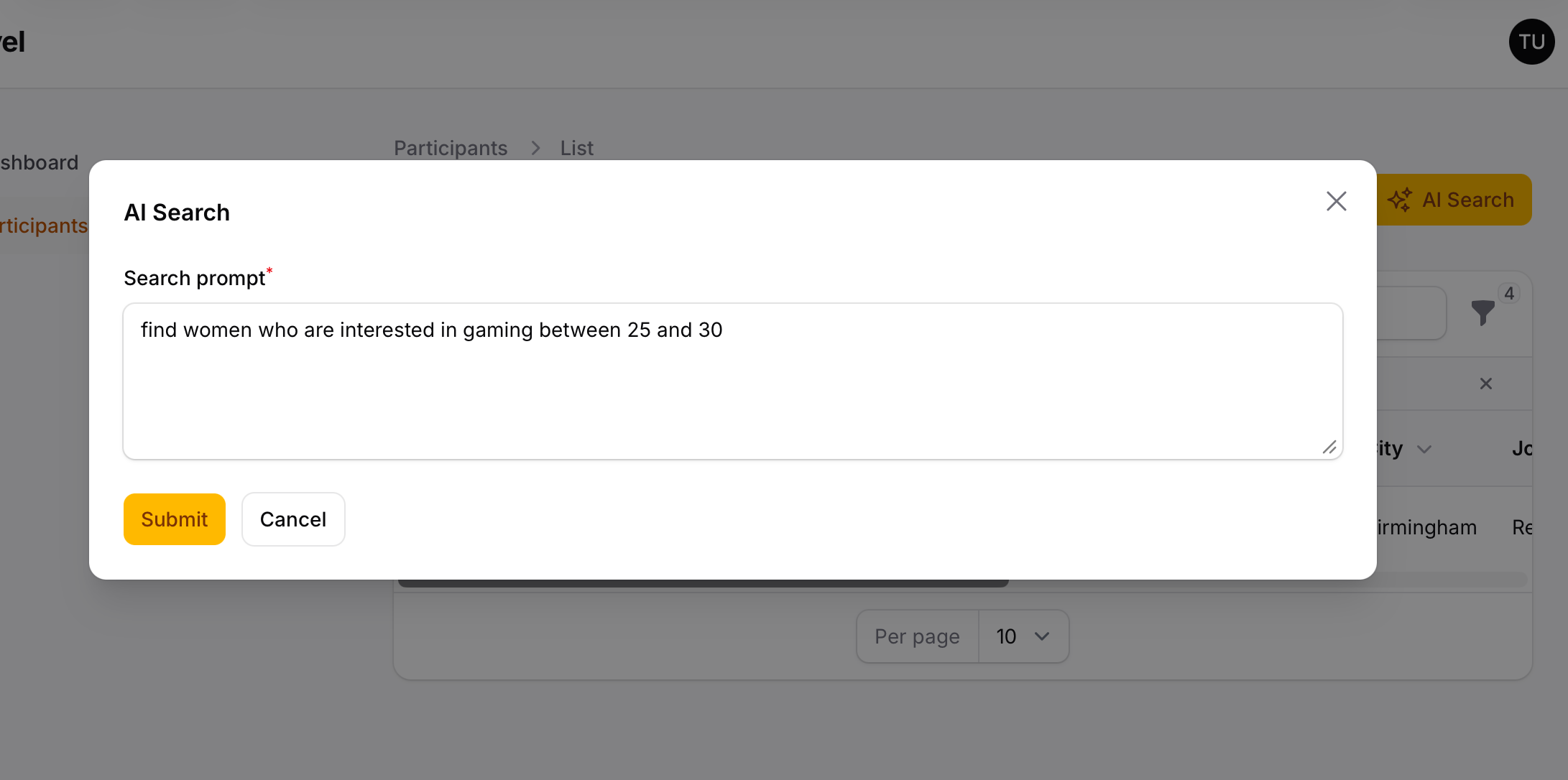This screenshot has height=780, width=1568.
Task: Click the AI Search sparkle icon
Action: tap(1399, 200)
